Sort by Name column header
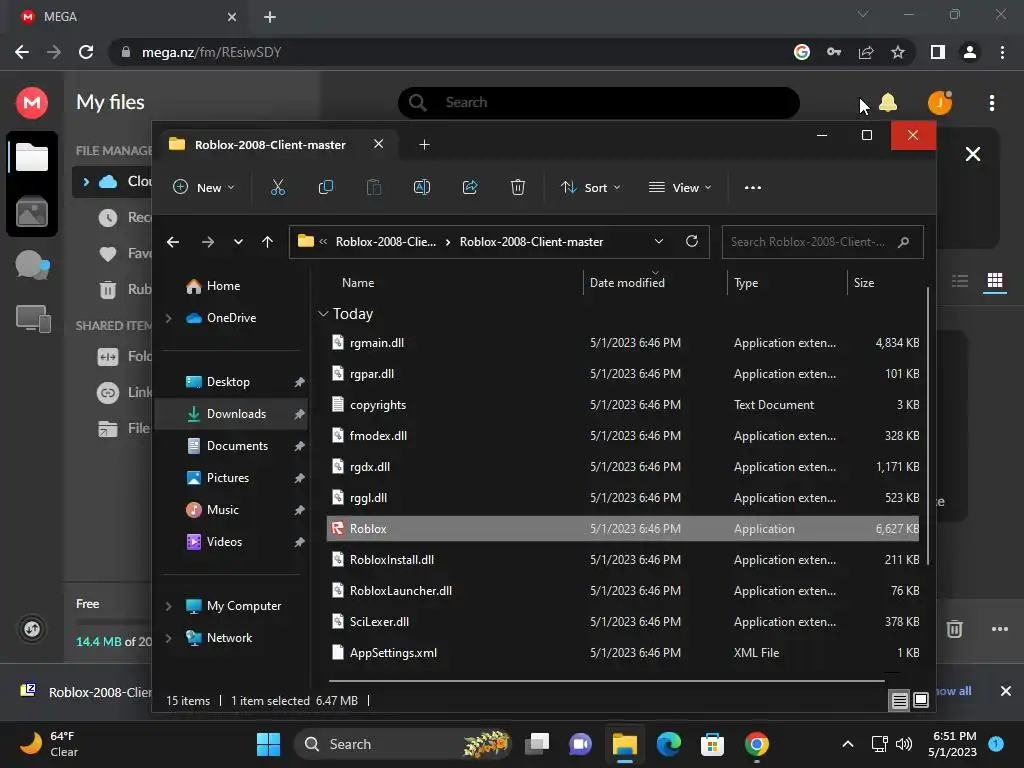This screenshot has height=768, width=1024. point(358,283)
